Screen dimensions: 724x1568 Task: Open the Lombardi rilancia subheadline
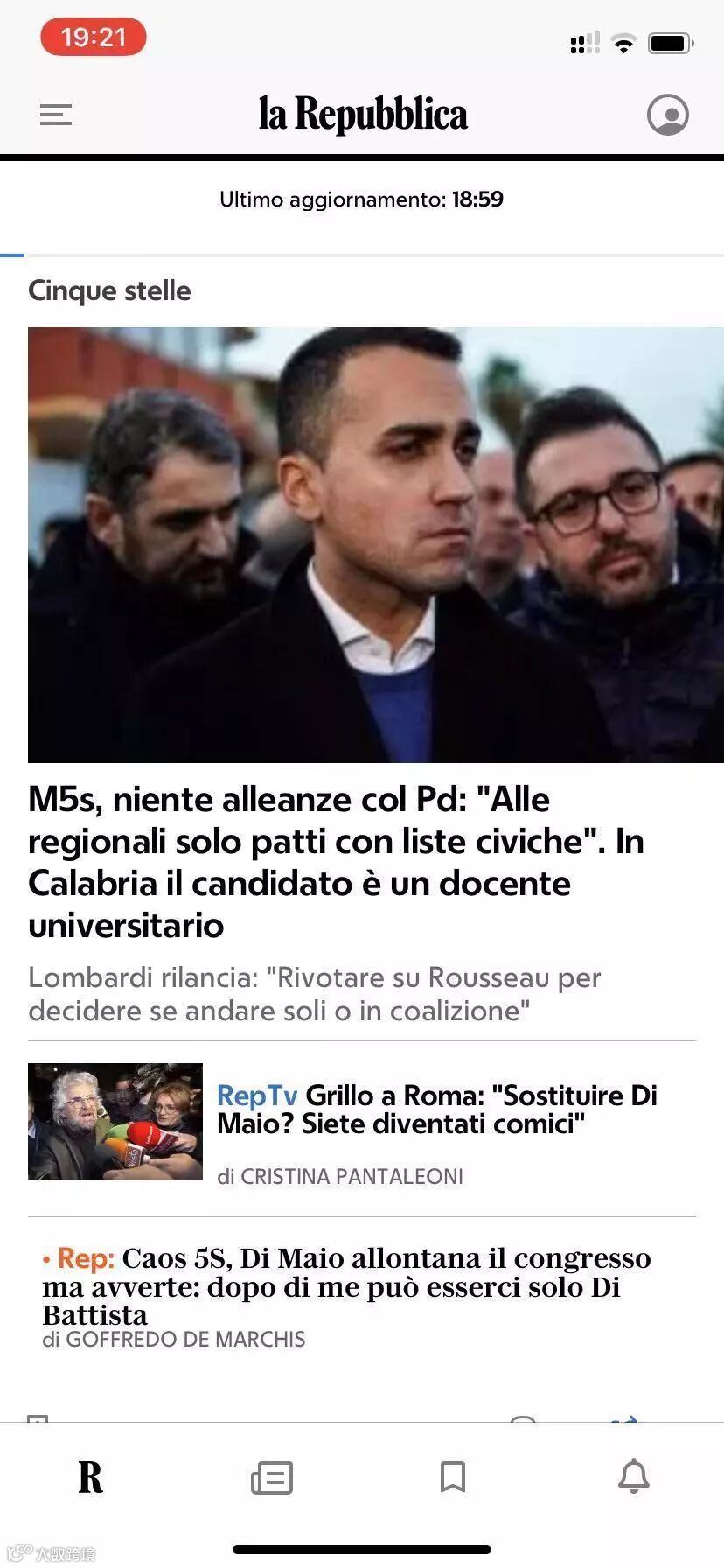(315, 994)
